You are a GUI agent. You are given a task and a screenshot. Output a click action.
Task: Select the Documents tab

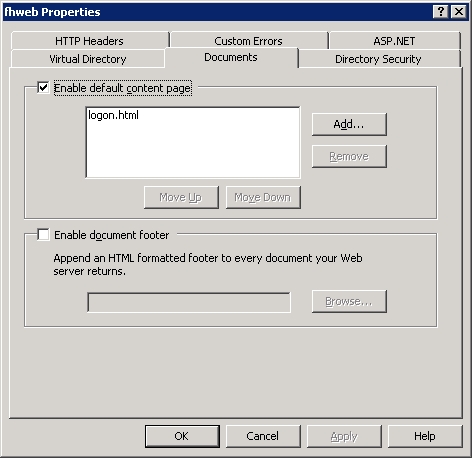click(231, 57)
